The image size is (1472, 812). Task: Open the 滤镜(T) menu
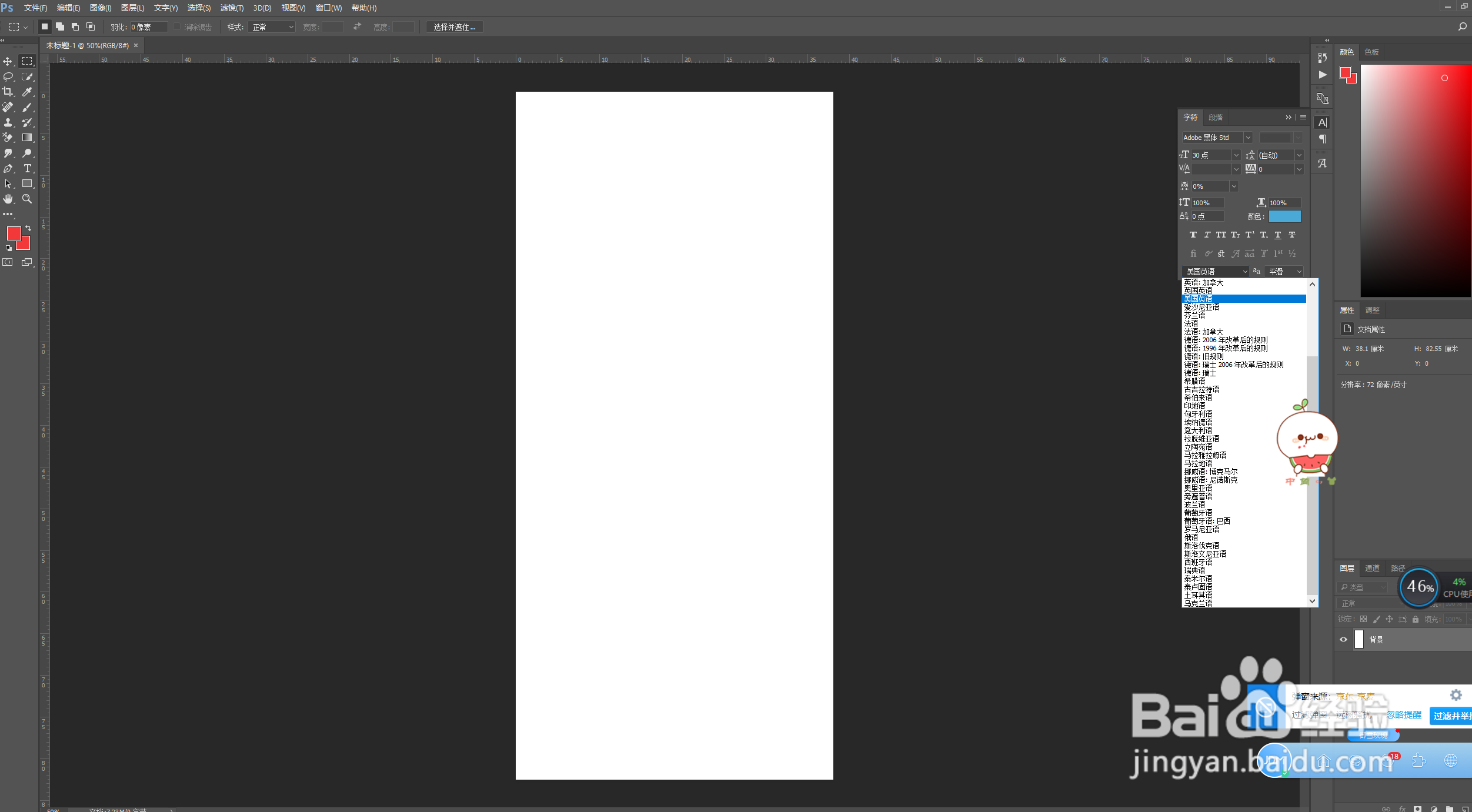tap(232, 8)
